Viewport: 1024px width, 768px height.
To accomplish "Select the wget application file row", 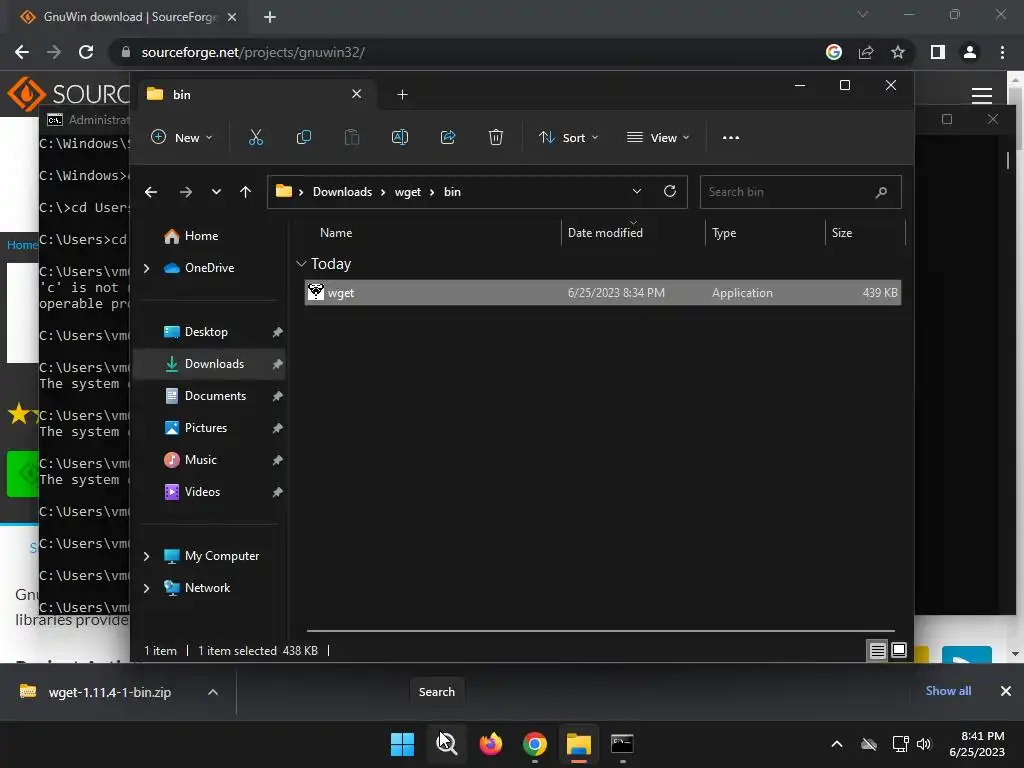I will click(603, 293).
